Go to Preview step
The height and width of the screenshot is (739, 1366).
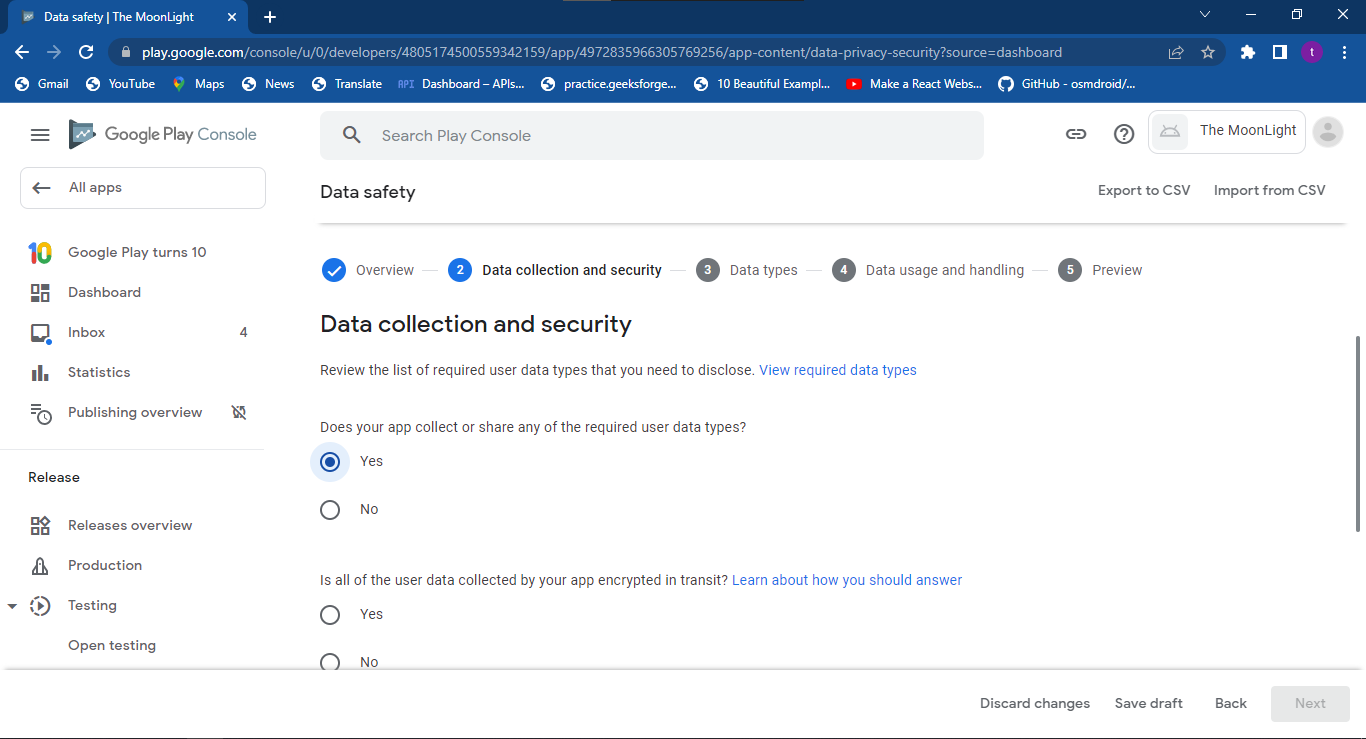[x=1100, y=270]
